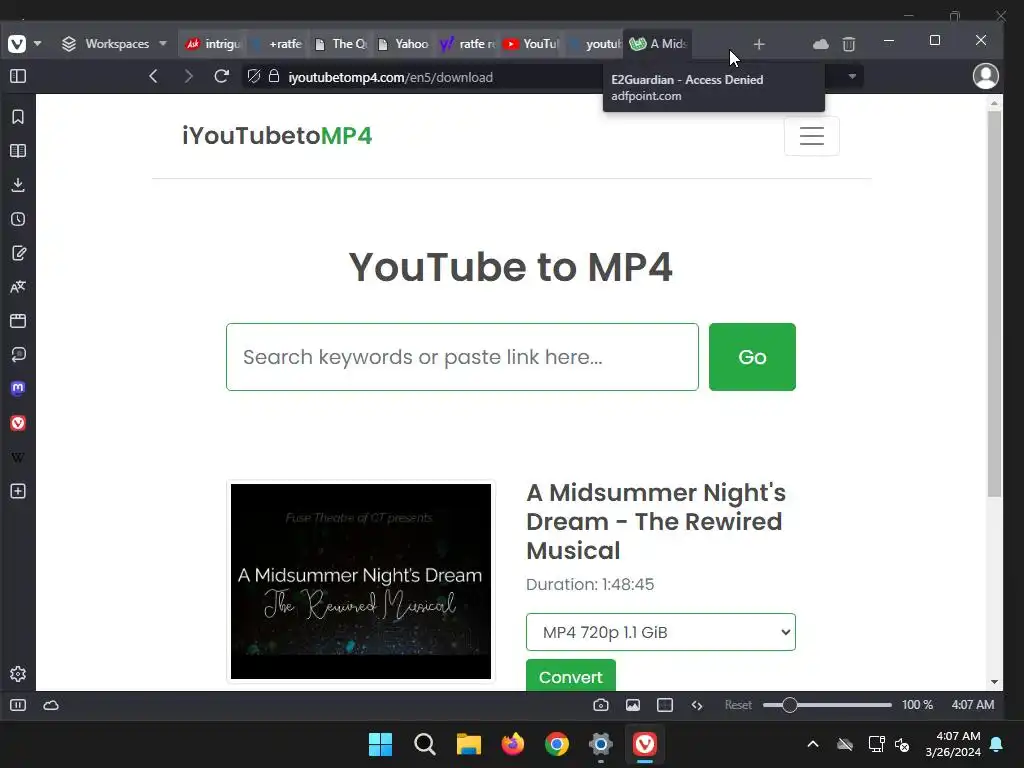Switch to the Yahoo tab
1024x768 pixels.
[x=404, y=44]
